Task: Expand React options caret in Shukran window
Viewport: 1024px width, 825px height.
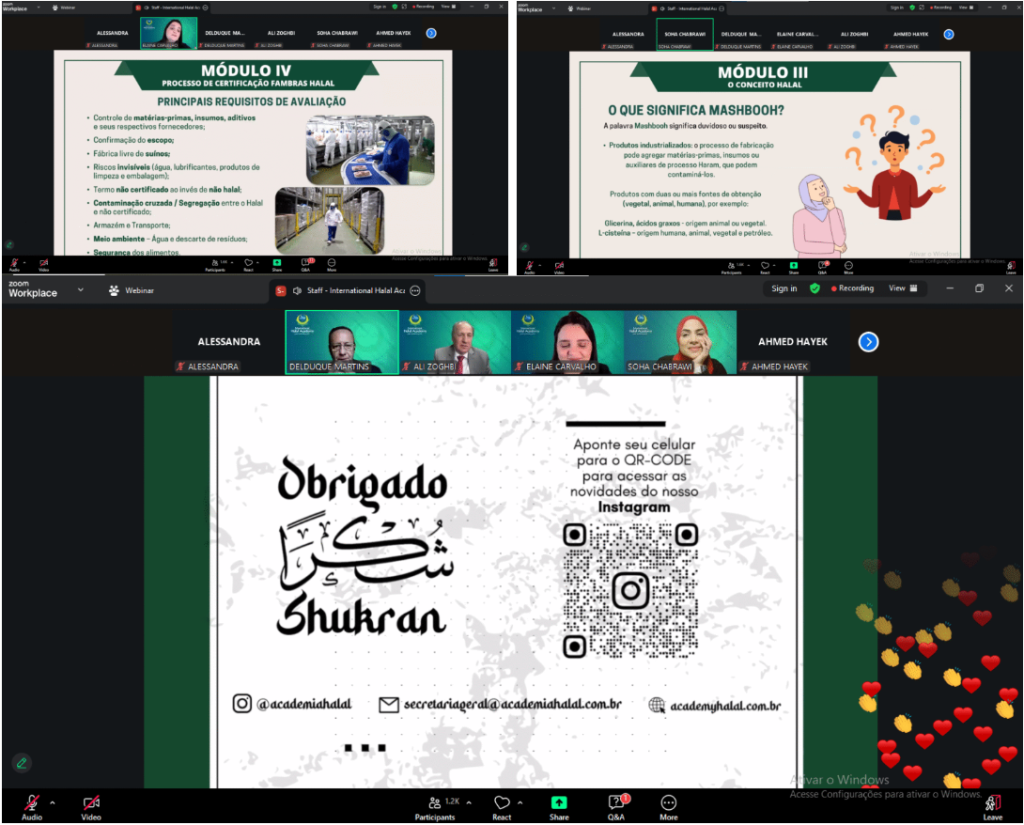Action: point(520,803)
